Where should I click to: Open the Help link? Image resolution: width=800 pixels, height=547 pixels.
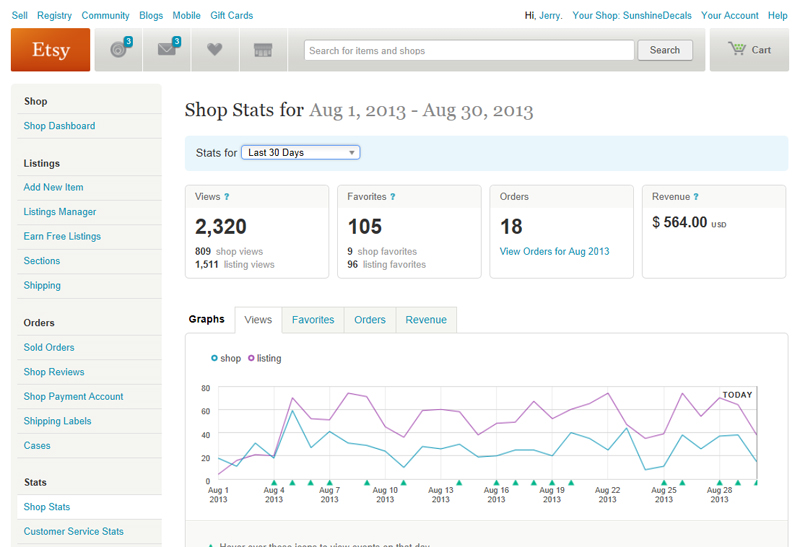pyautogui.click(x=778, y=16)
